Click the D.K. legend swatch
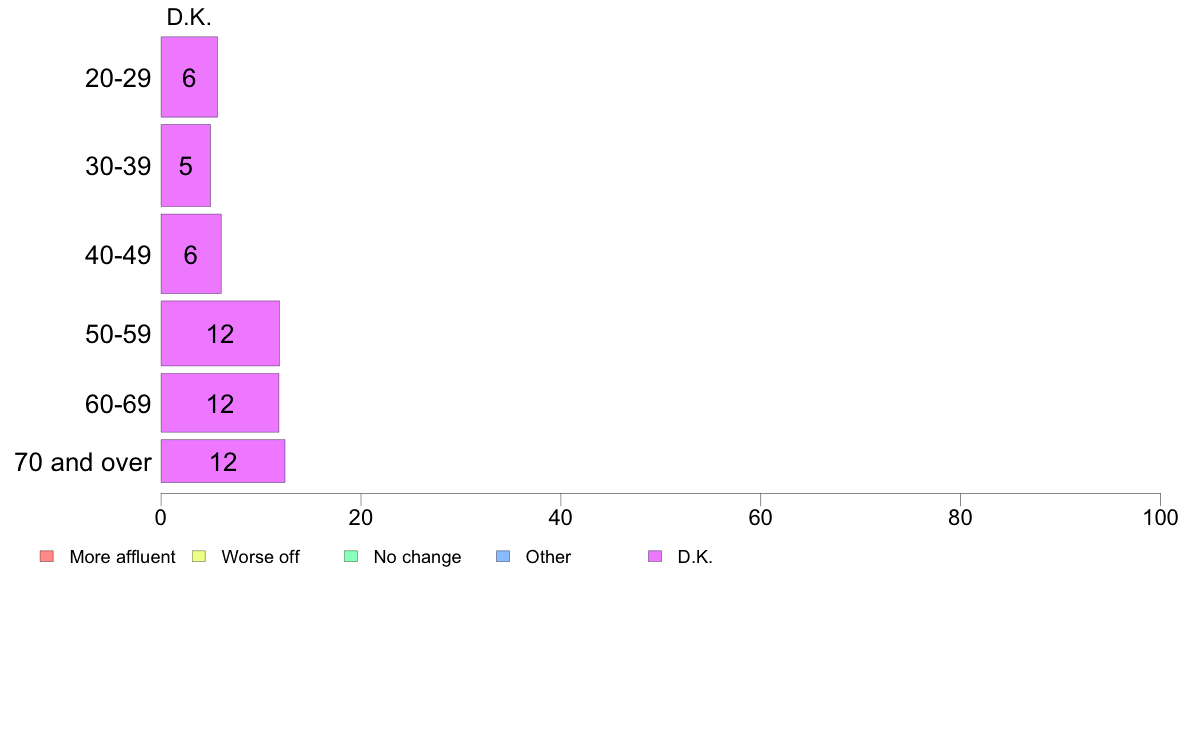The width and height of the screenshot is (1188, 736). (655, 556)
